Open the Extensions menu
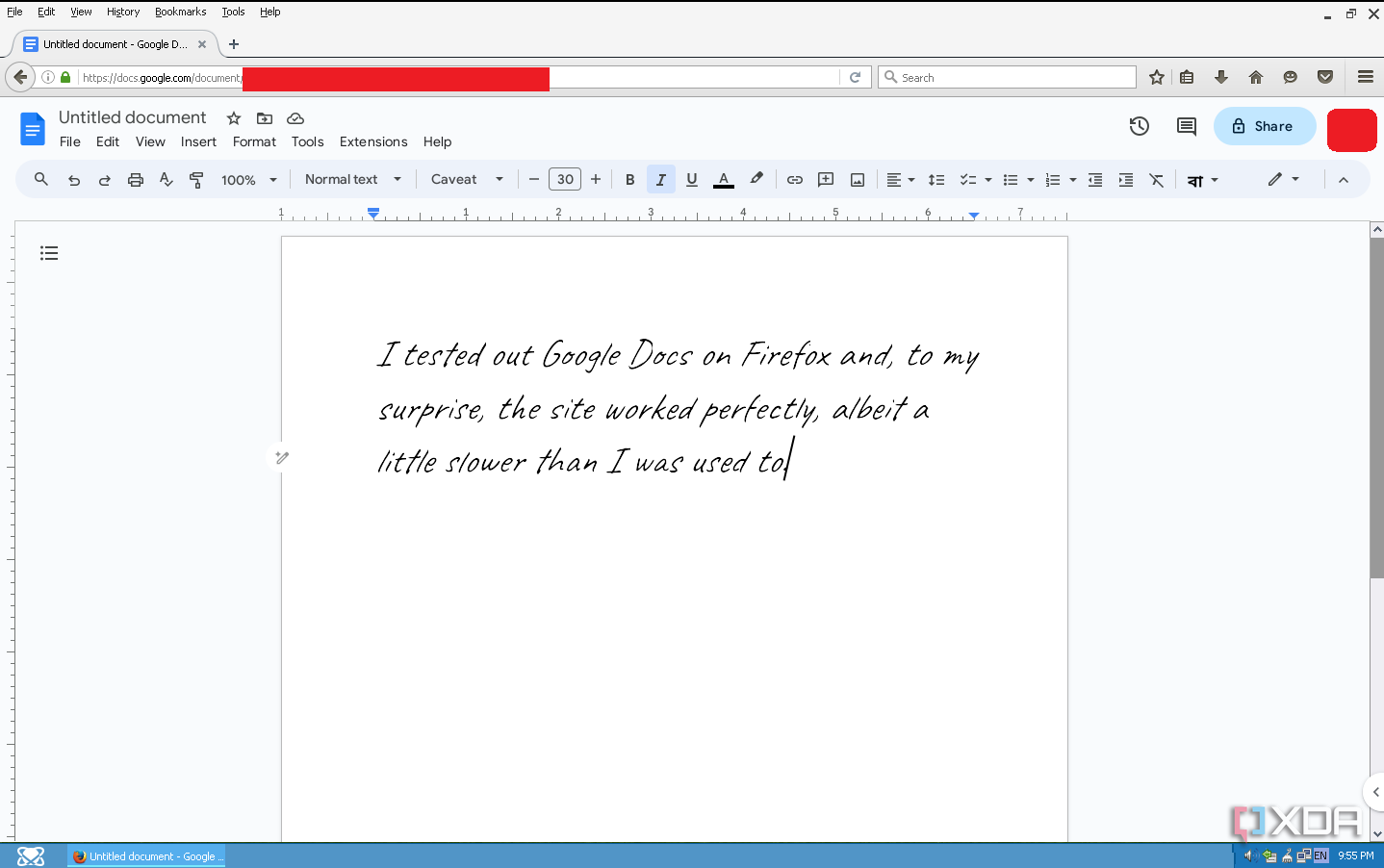 coord(373,141)
